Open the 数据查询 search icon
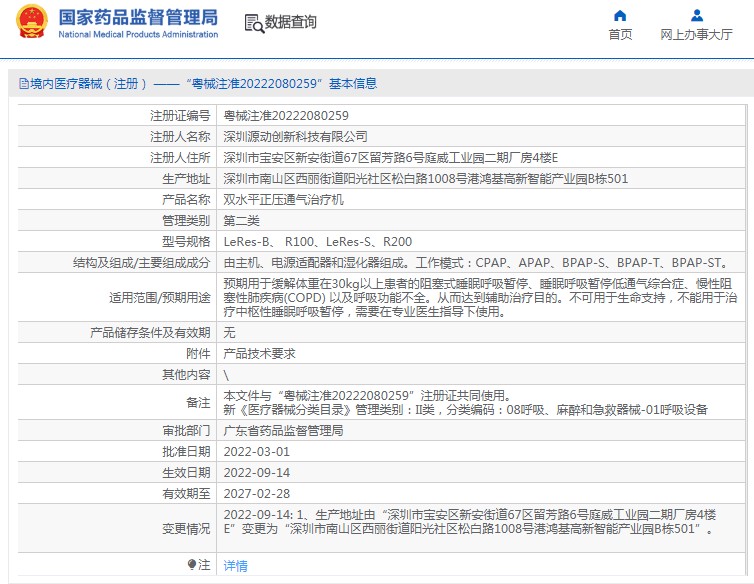This screenshot has width=754, height=584. pyautogui.click(x=254, y=24)
